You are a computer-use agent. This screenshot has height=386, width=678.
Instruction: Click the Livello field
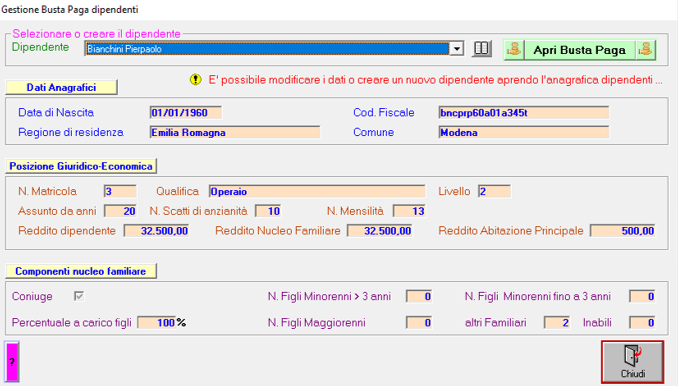(494, 191)
